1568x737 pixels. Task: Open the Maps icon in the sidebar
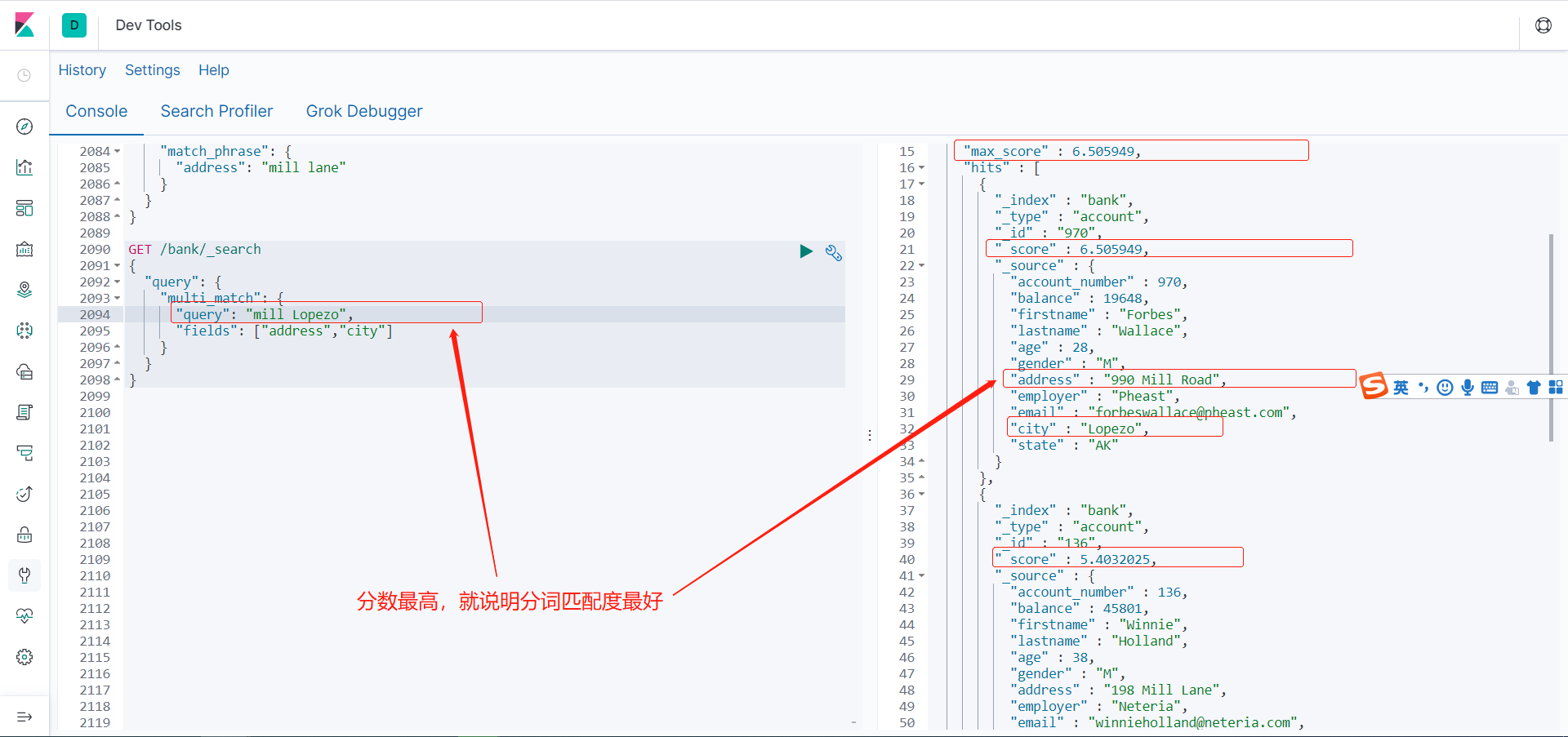tap(24, 290)
